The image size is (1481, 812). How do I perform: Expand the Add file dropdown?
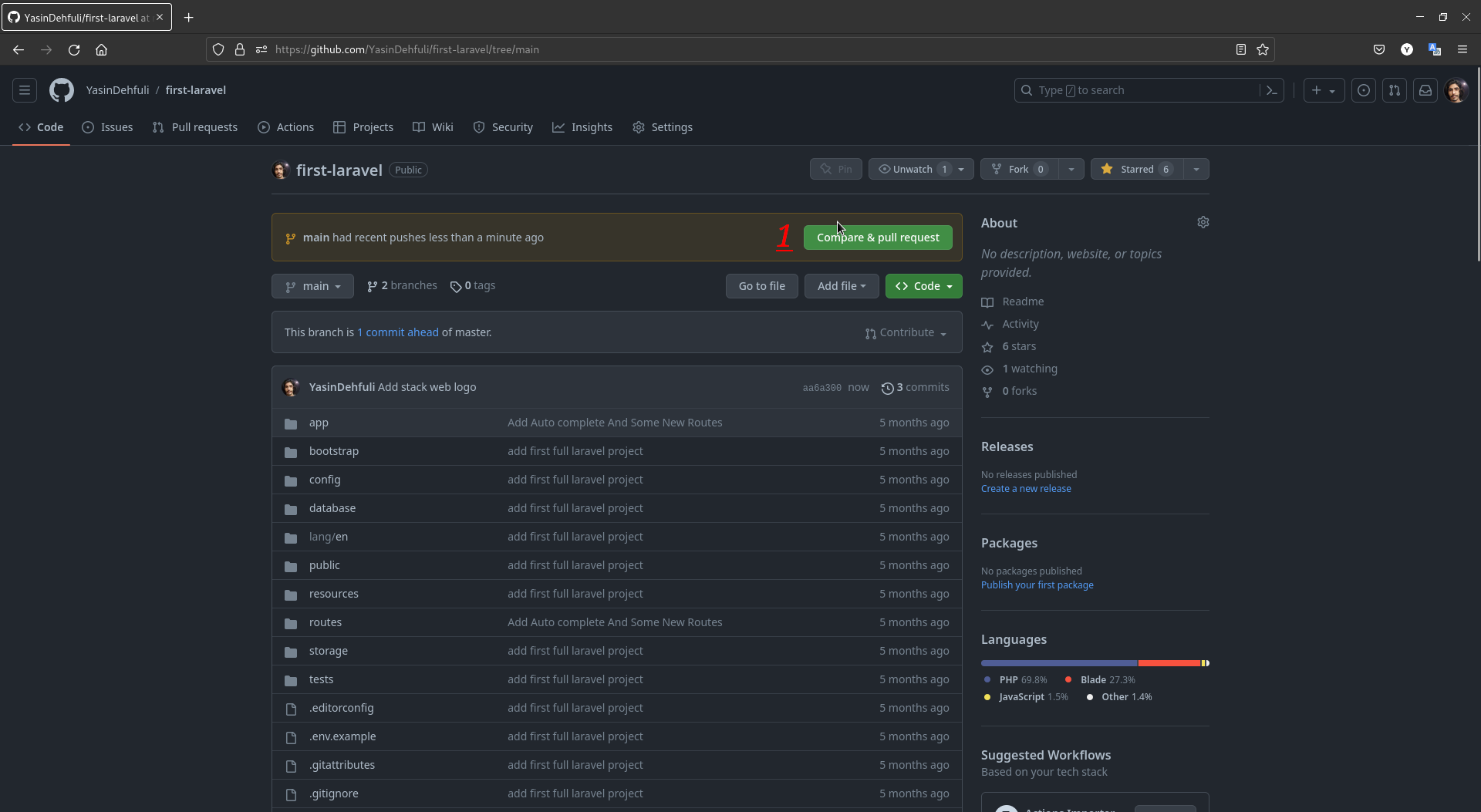pyautogui.click(x=842, y=286)
